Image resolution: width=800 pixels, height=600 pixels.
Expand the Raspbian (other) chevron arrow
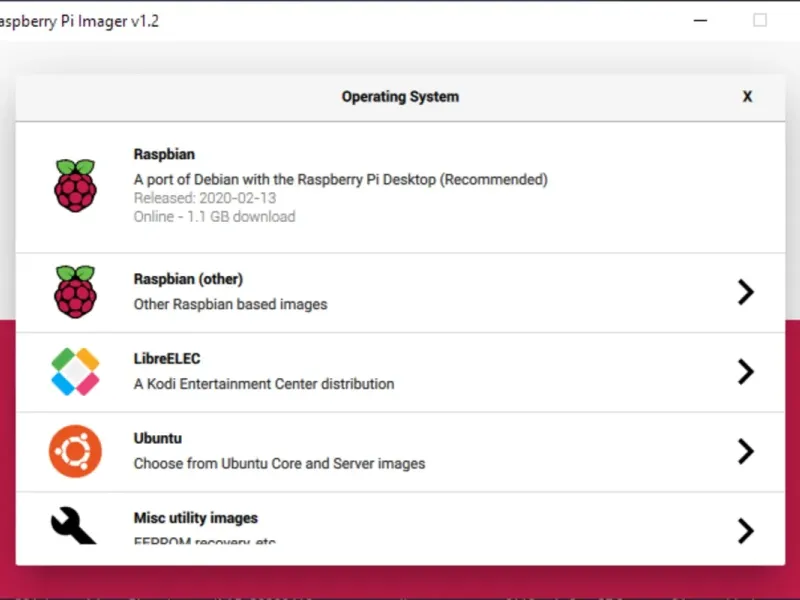pyautogui.click(x=745, y=292)
